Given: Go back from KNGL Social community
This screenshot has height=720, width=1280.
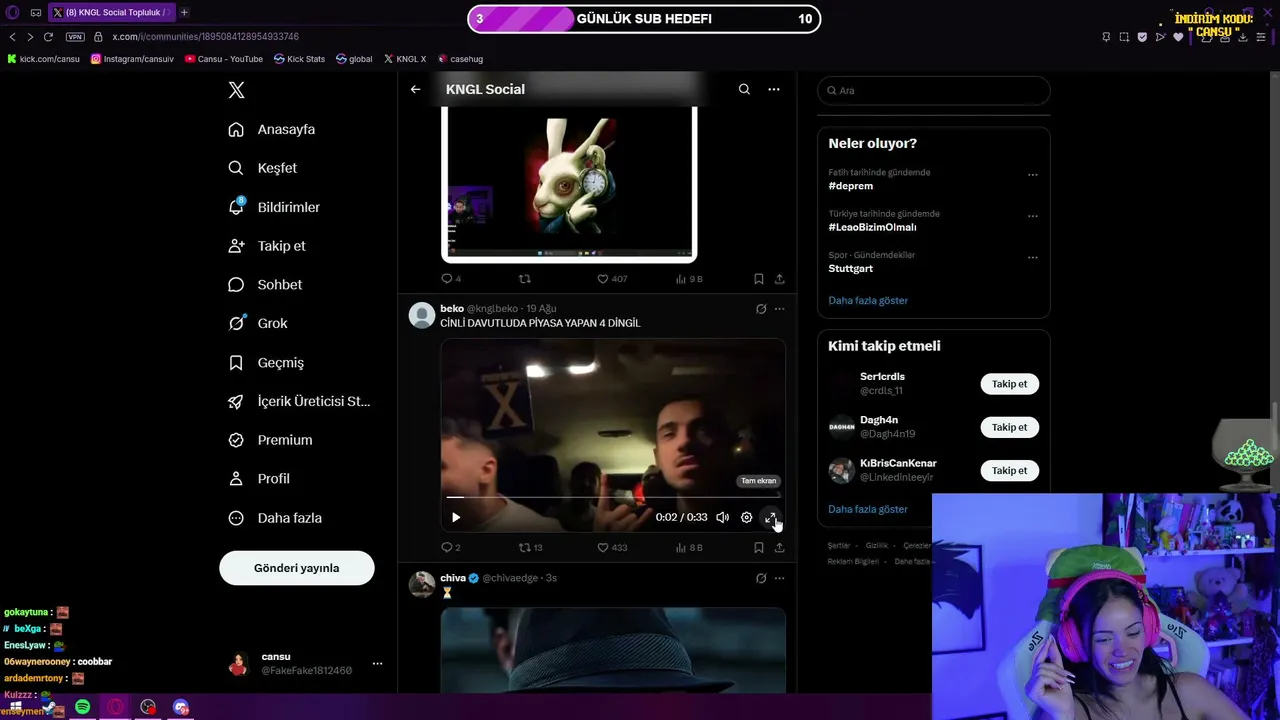Looking at the screenshot, I should [416, 89].
